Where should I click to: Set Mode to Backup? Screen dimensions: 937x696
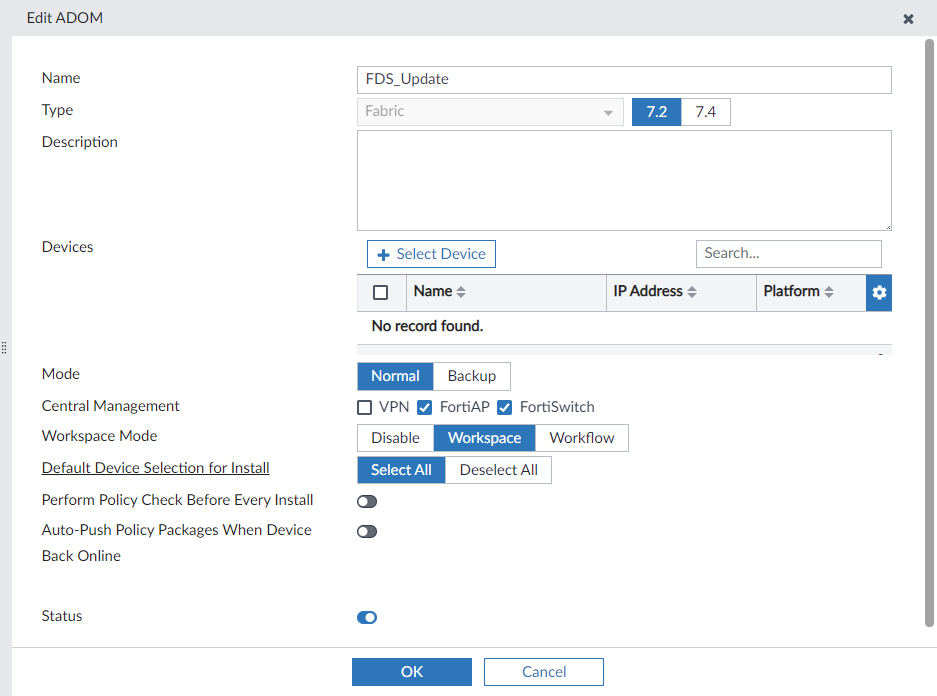(471, 376)
